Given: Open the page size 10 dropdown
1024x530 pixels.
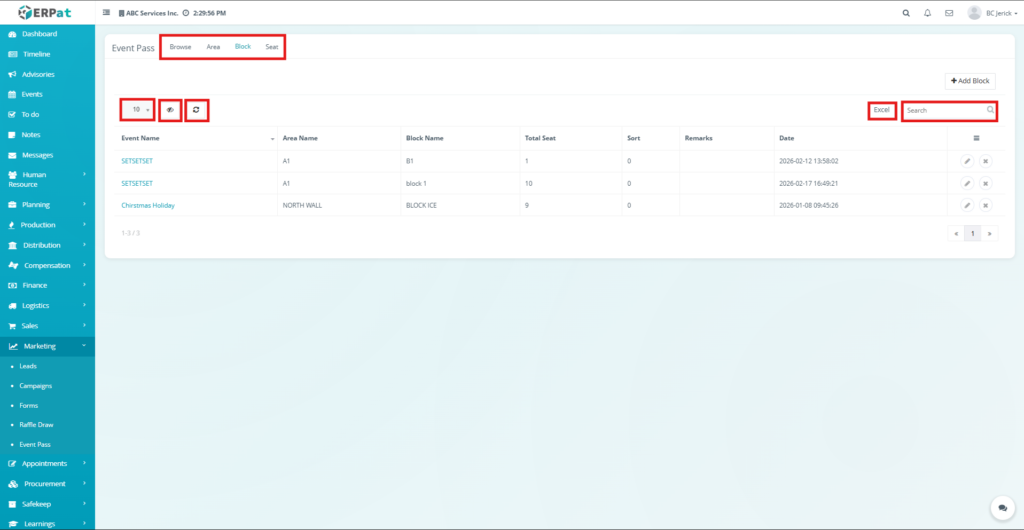Looking at the screenshot, I should click(138, 110).
